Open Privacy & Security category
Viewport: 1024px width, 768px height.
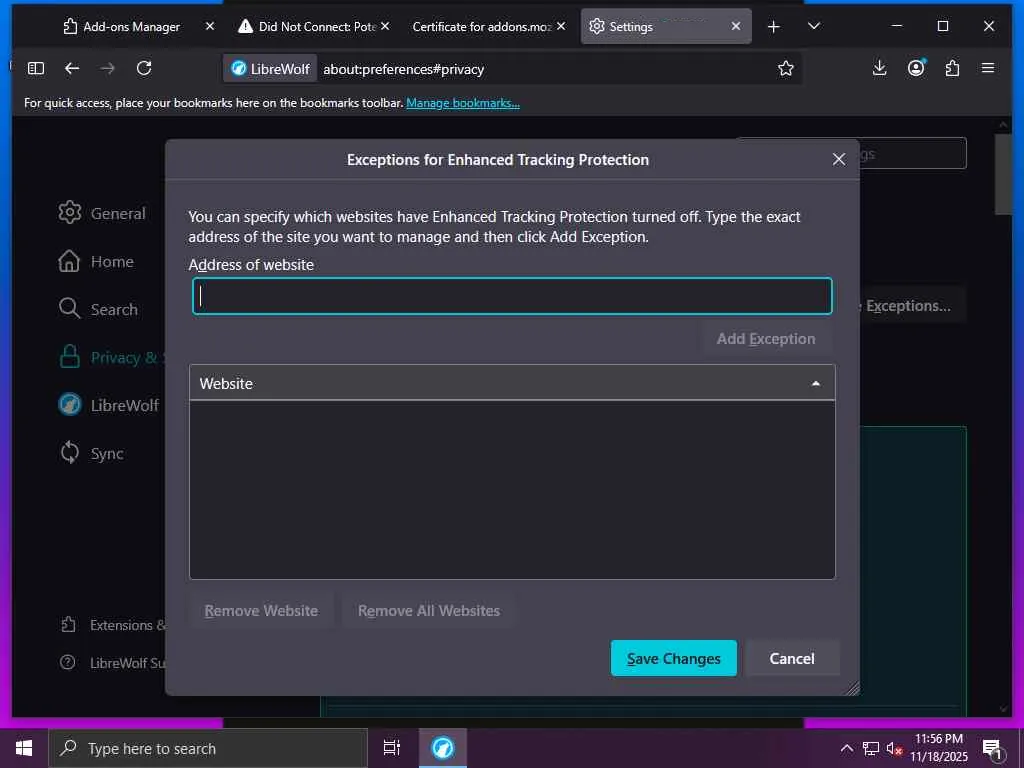[110, 357]
